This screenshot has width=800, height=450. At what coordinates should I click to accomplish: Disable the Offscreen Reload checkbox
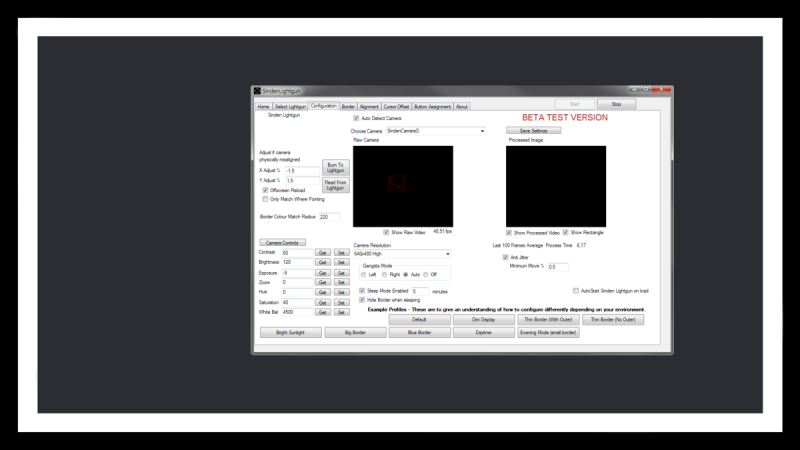coord(265,190)
